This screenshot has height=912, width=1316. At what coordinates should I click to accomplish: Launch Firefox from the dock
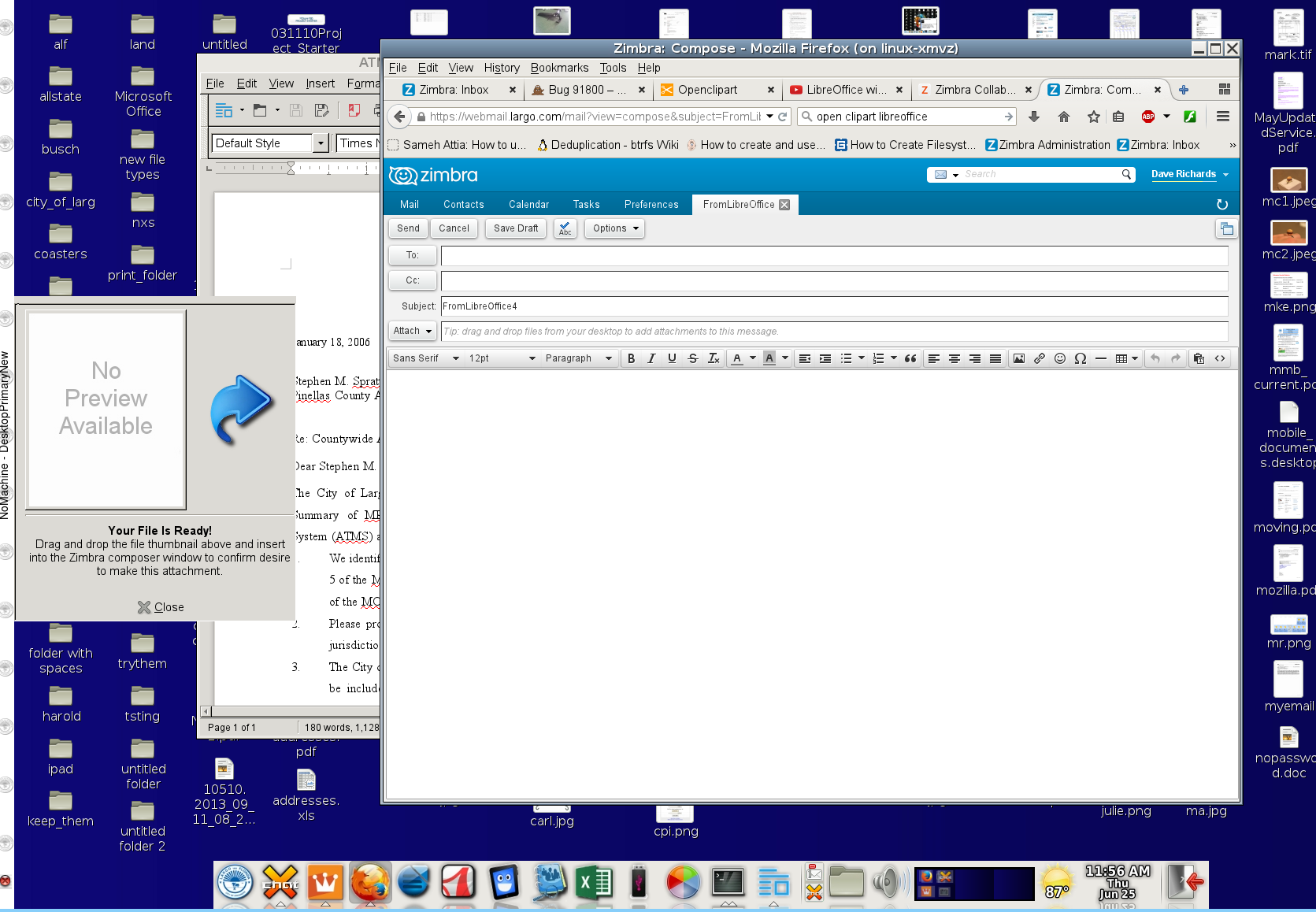[x=370, y=882]
